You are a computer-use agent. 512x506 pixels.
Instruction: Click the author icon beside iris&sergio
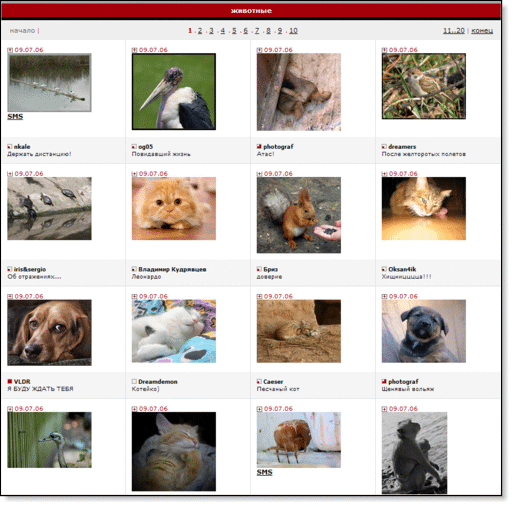point(10,269)
